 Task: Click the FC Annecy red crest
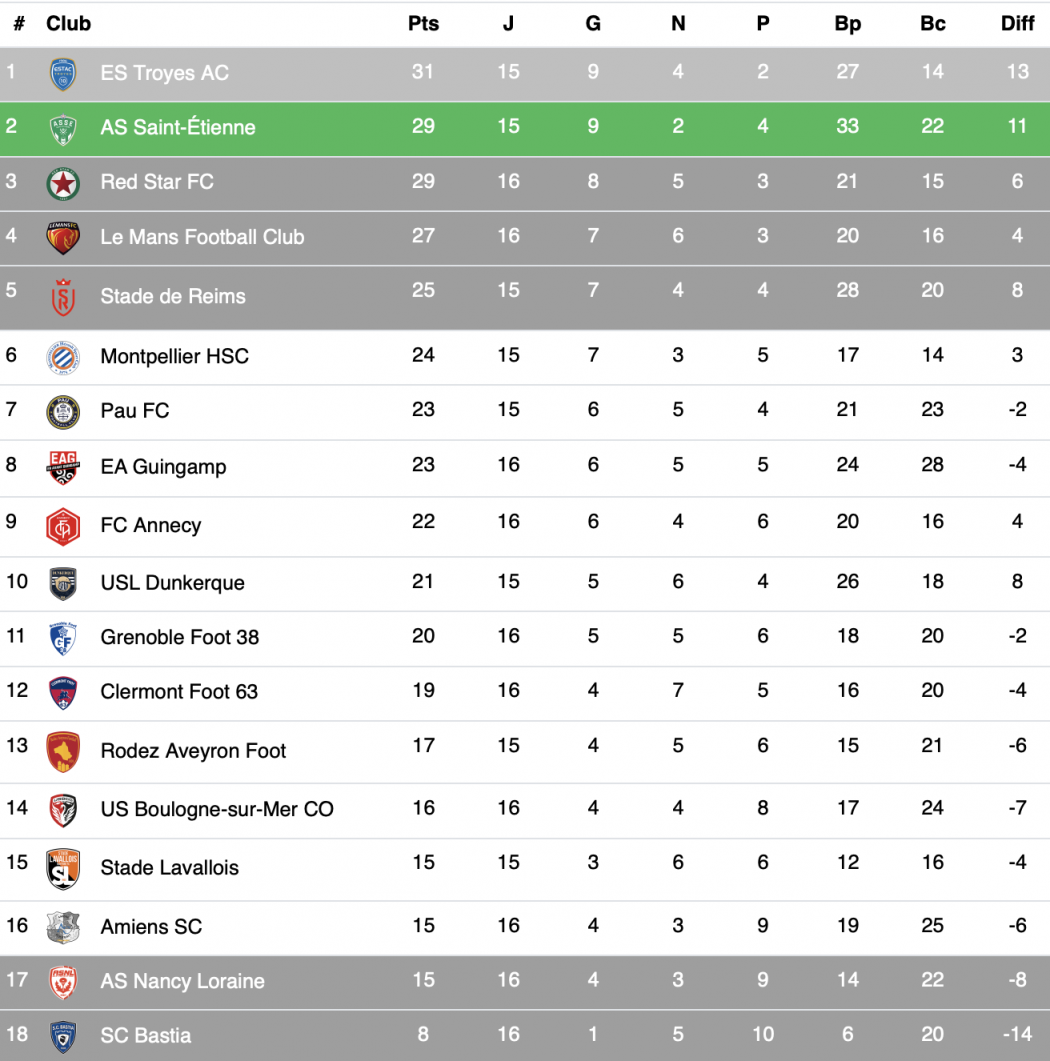(63, 526)
